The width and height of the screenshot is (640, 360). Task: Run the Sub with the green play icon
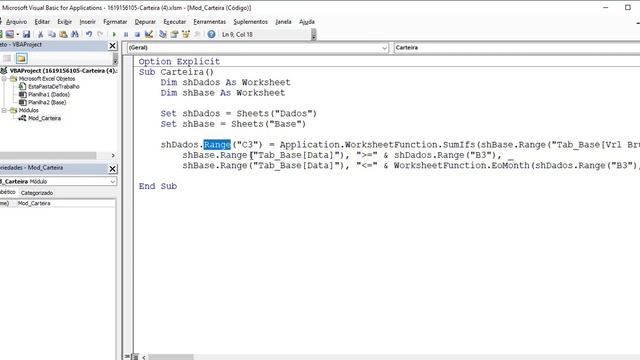[x=114, y=35]
